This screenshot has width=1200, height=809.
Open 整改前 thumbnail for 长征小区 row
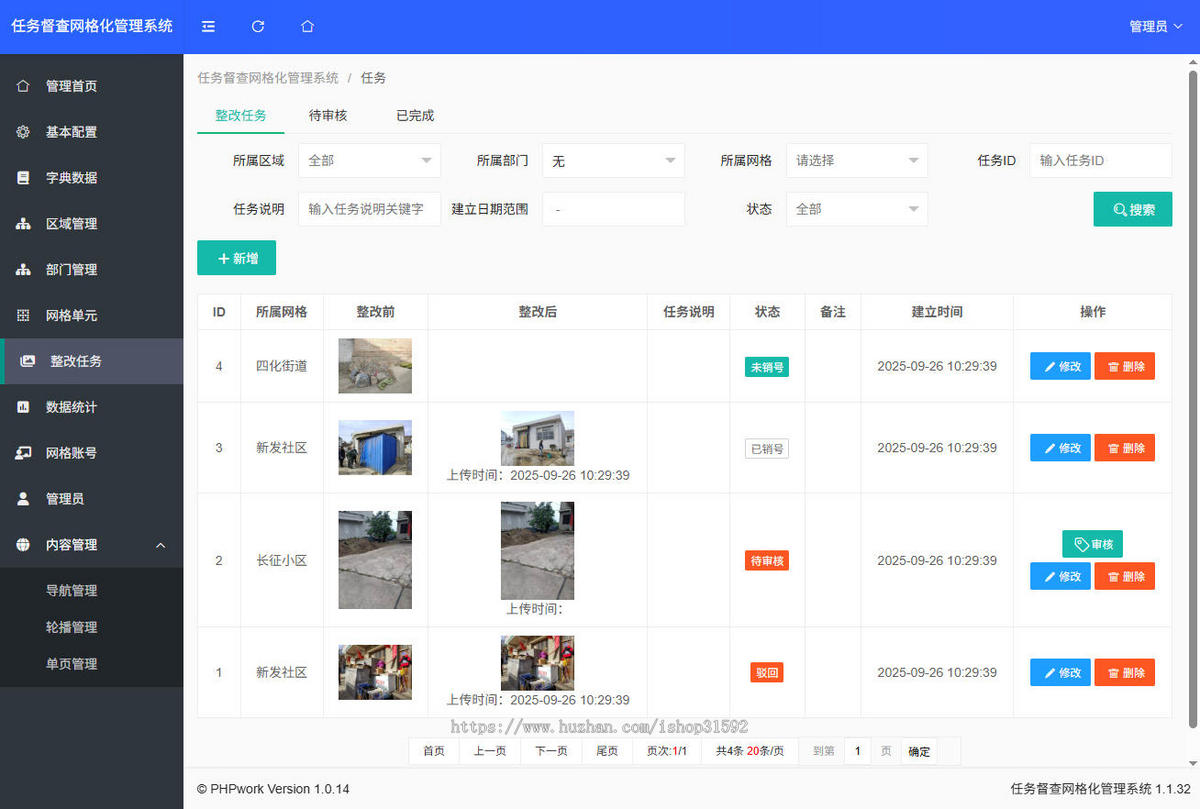pos(375,560)
